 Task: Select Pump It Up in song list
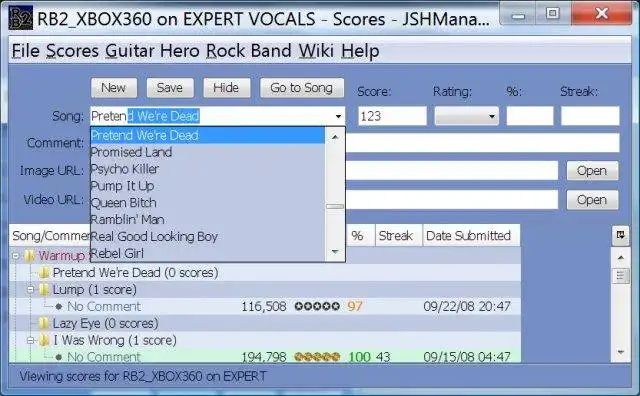coord(208,186)
